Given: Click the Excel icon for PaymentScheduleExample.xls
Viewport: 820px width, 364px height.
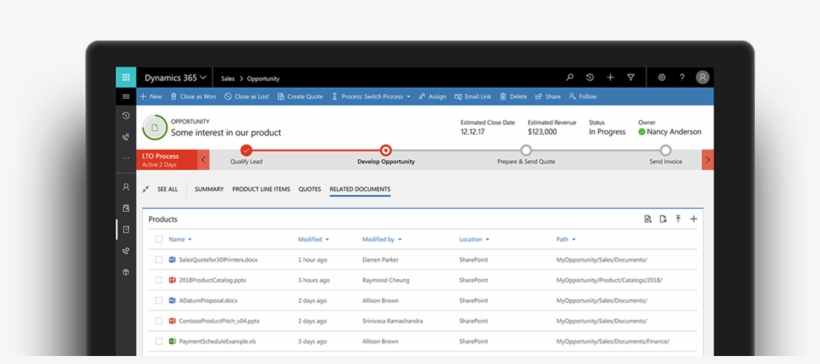Looking at the screenshot, I should [x=172, y=342].
